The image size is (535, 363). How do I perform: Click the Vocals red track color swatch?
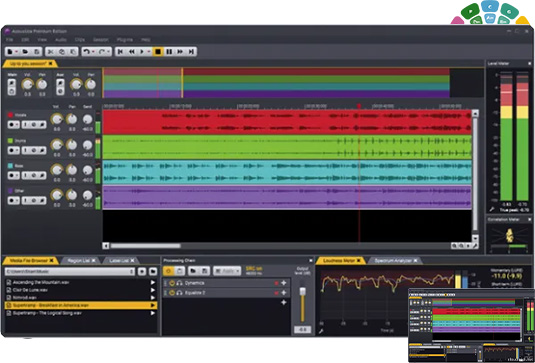click(x=10, y=115)
